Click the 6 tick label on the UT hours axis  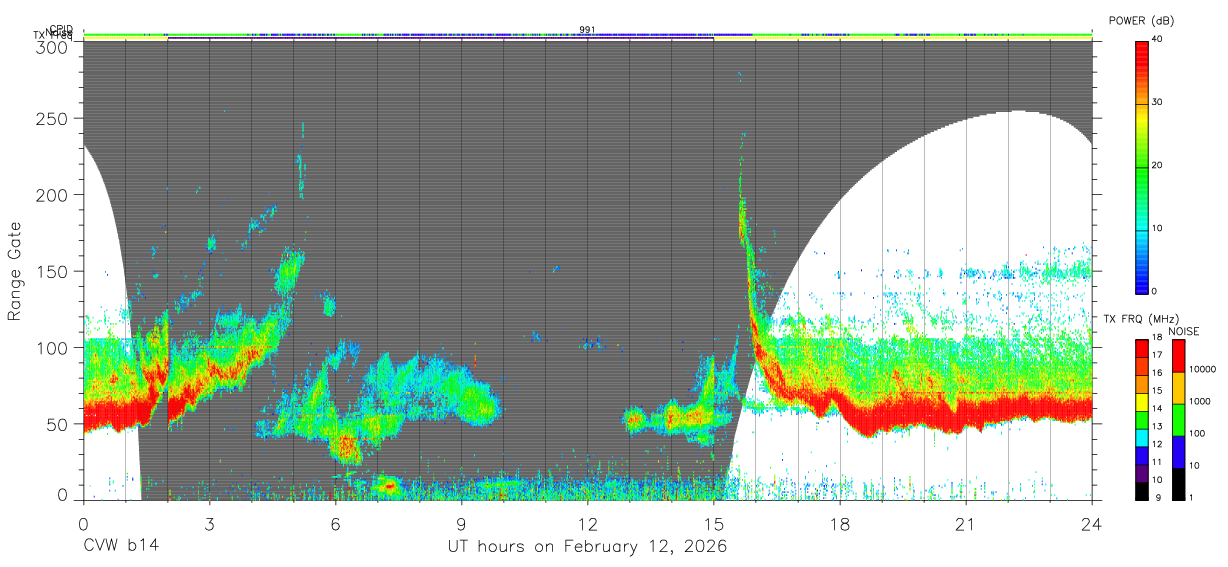coord(335,523)
